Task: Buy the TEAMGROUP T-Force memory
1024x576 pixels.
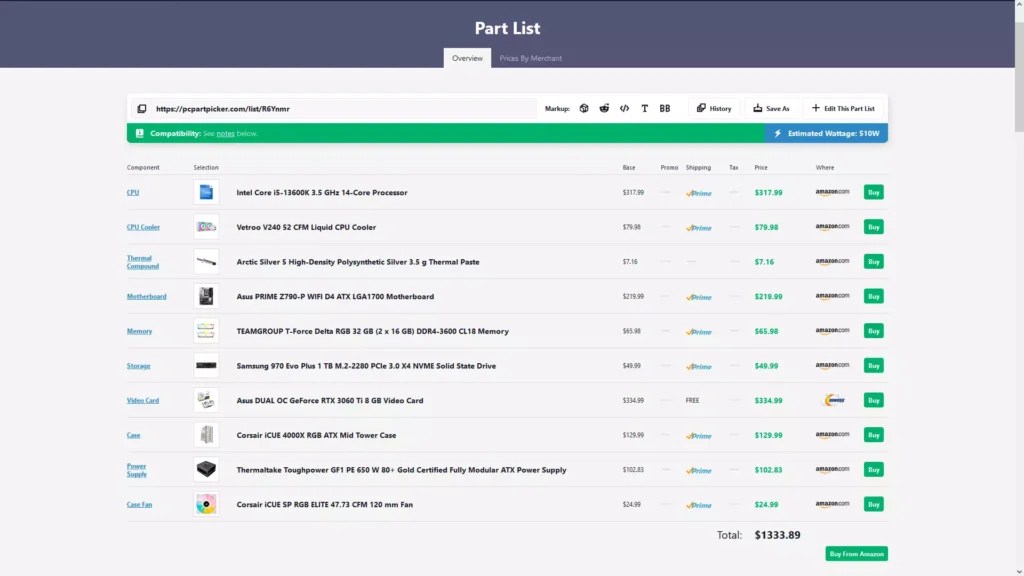Action: pos(873,331)
